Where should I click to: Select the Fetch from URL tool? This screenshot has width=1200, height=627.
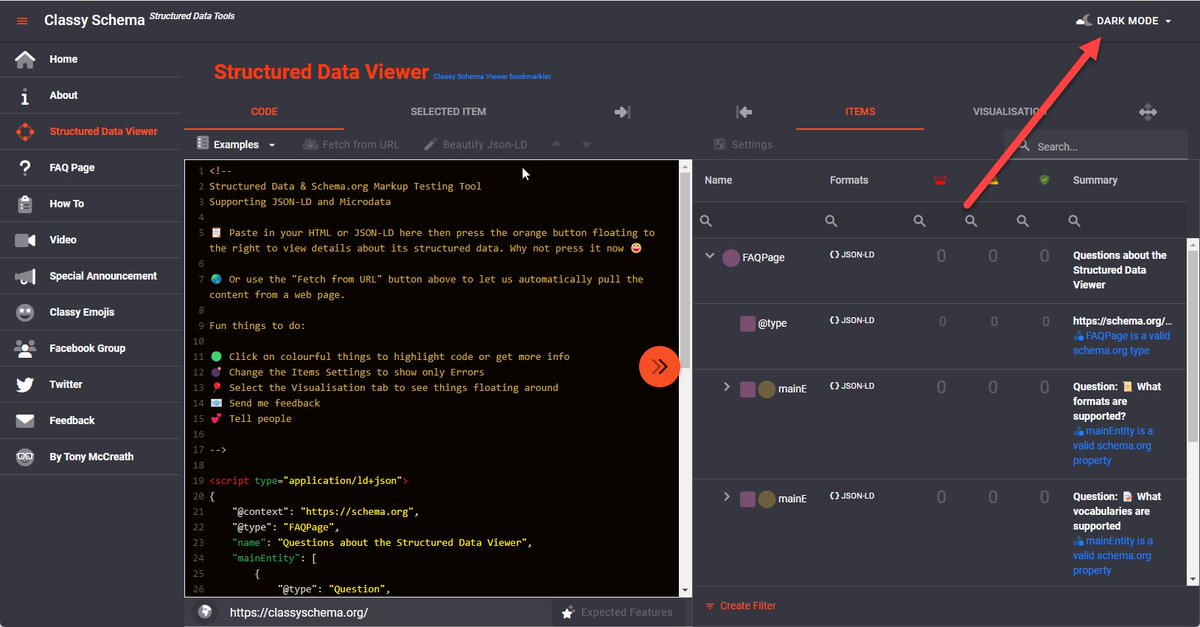click(351, 144)
